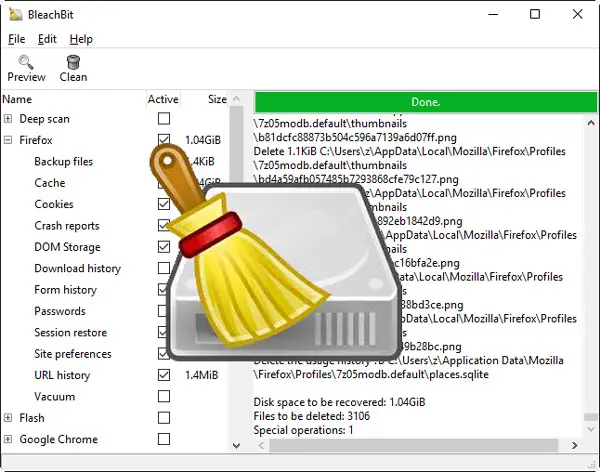This screenshot has width=600, height=472.
Task: Enable the Vacuum checkbox
Action: [x=164, y=396]
